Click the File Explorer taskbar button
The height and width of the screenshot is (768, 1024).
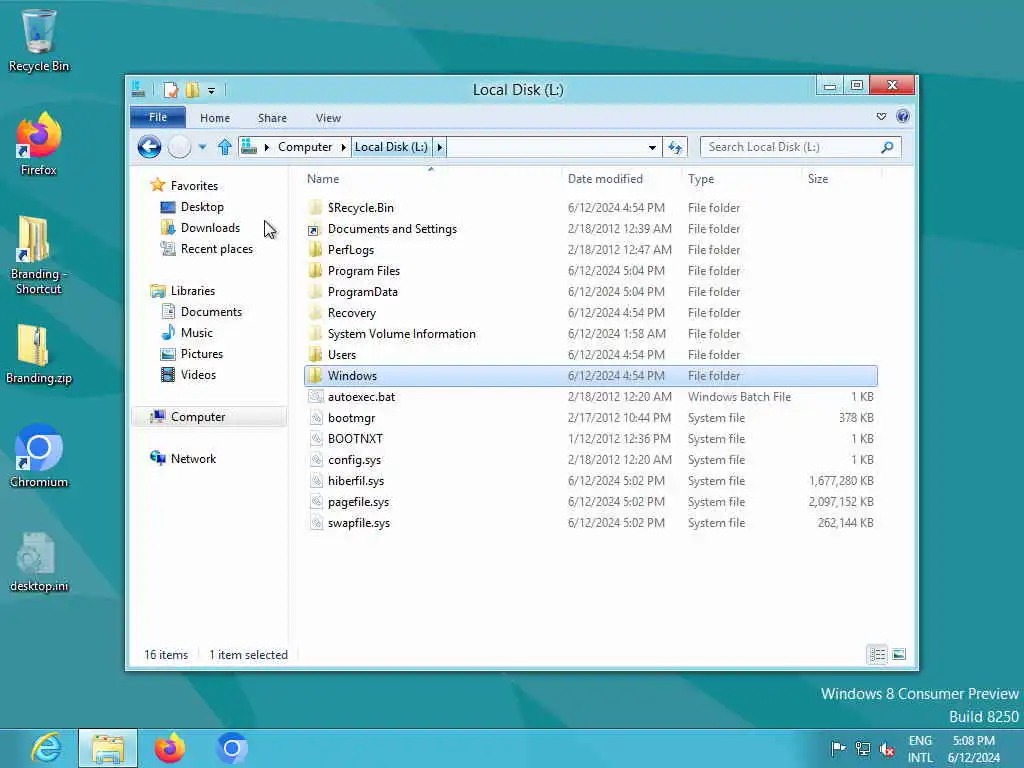[x=108, y=748]
